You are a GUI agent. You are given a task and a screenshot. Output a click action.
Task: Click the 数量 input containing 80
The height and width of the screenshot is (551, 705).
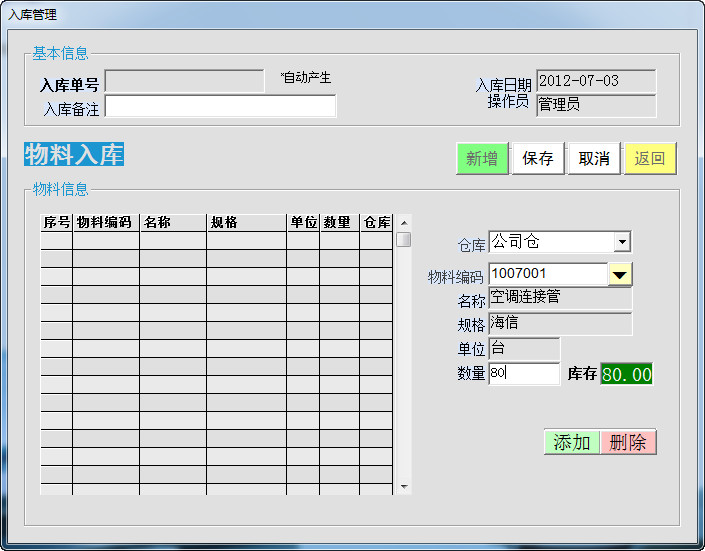524,373
